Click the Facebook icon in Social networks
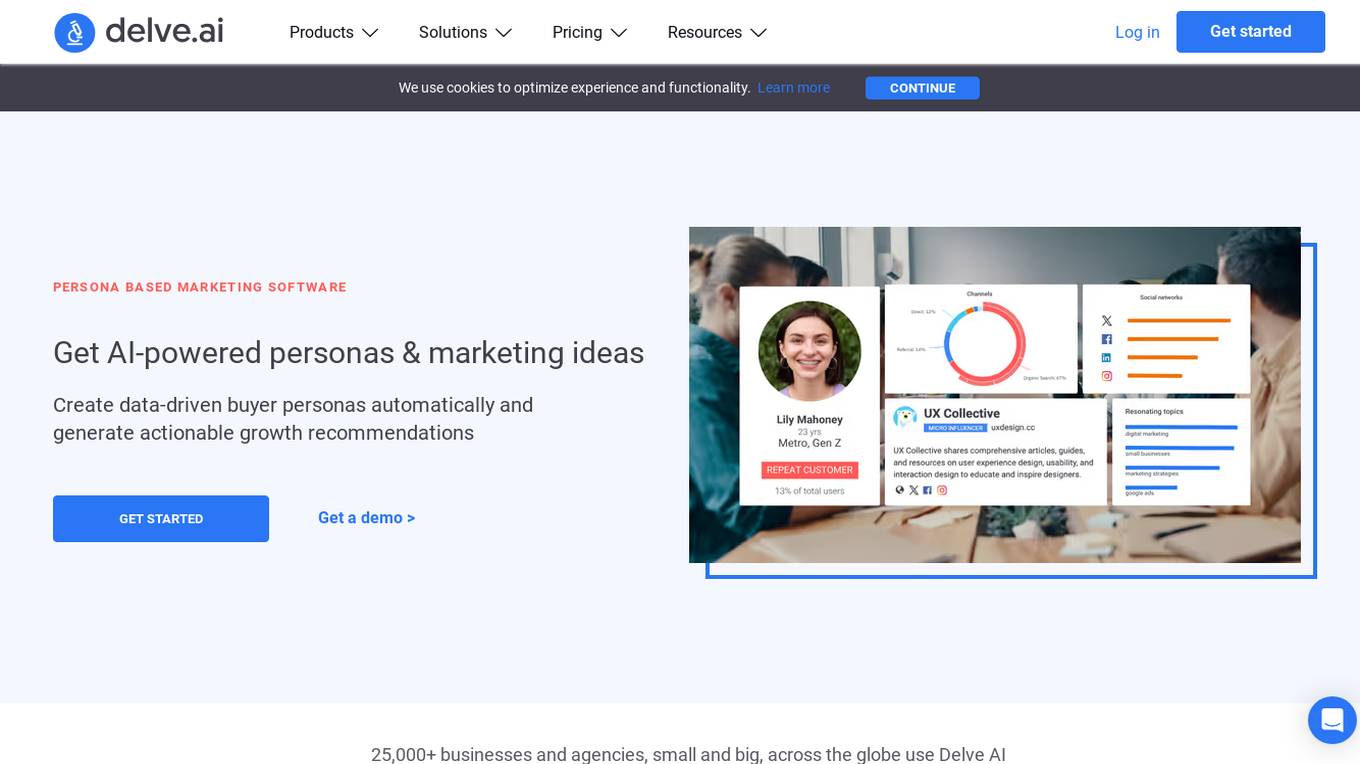 (1107, 340)
